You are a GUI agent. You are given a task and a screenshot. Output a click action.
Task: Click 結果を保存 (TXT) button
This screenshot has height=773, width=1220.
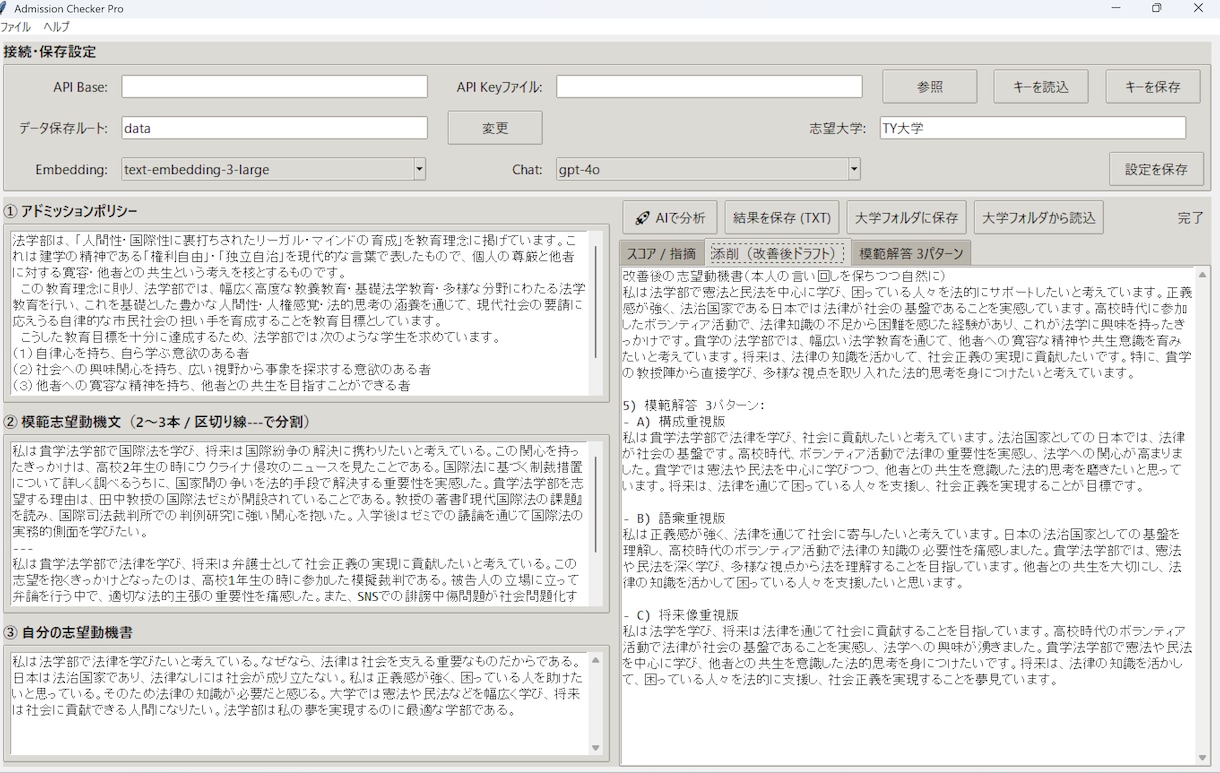(x=781, y=218)
